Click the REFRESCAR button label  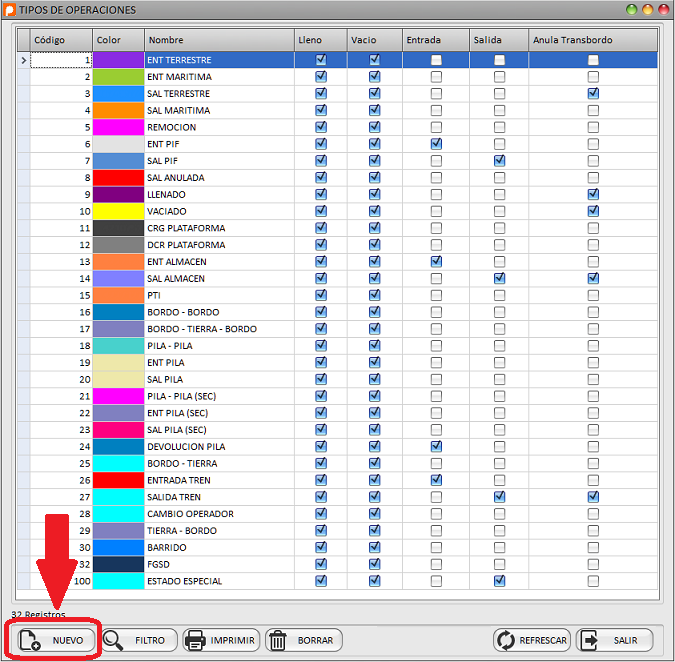tap(543, 640)
